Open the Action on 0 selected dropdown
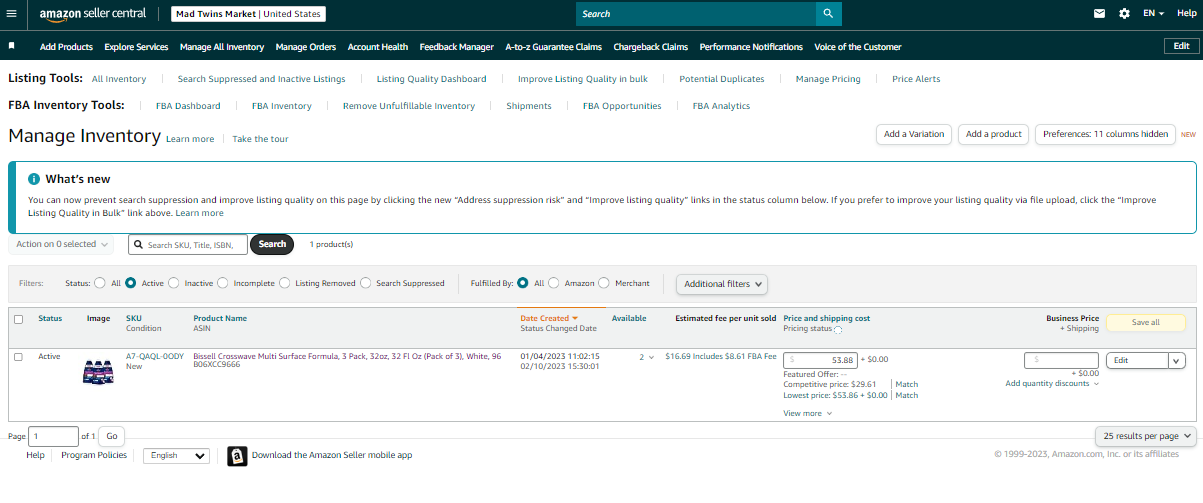 (62, 244)
